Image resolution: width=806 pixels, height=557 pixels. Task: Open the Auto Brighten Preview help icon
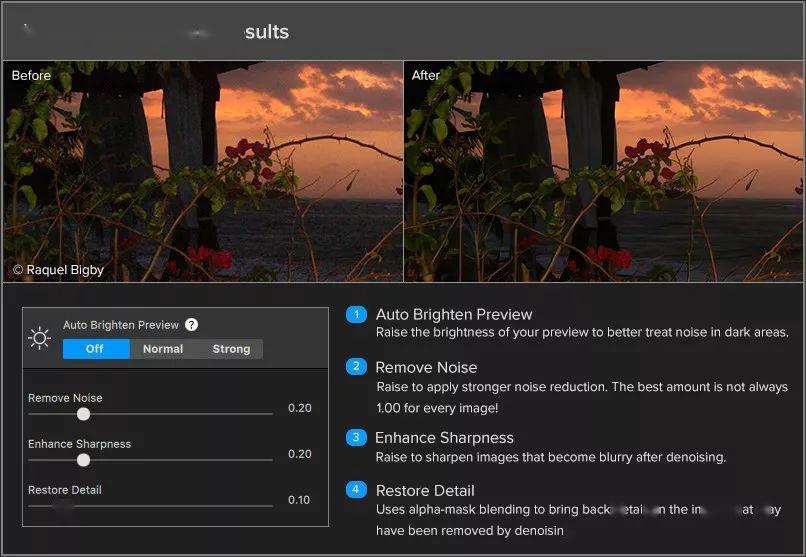[191, 325]
